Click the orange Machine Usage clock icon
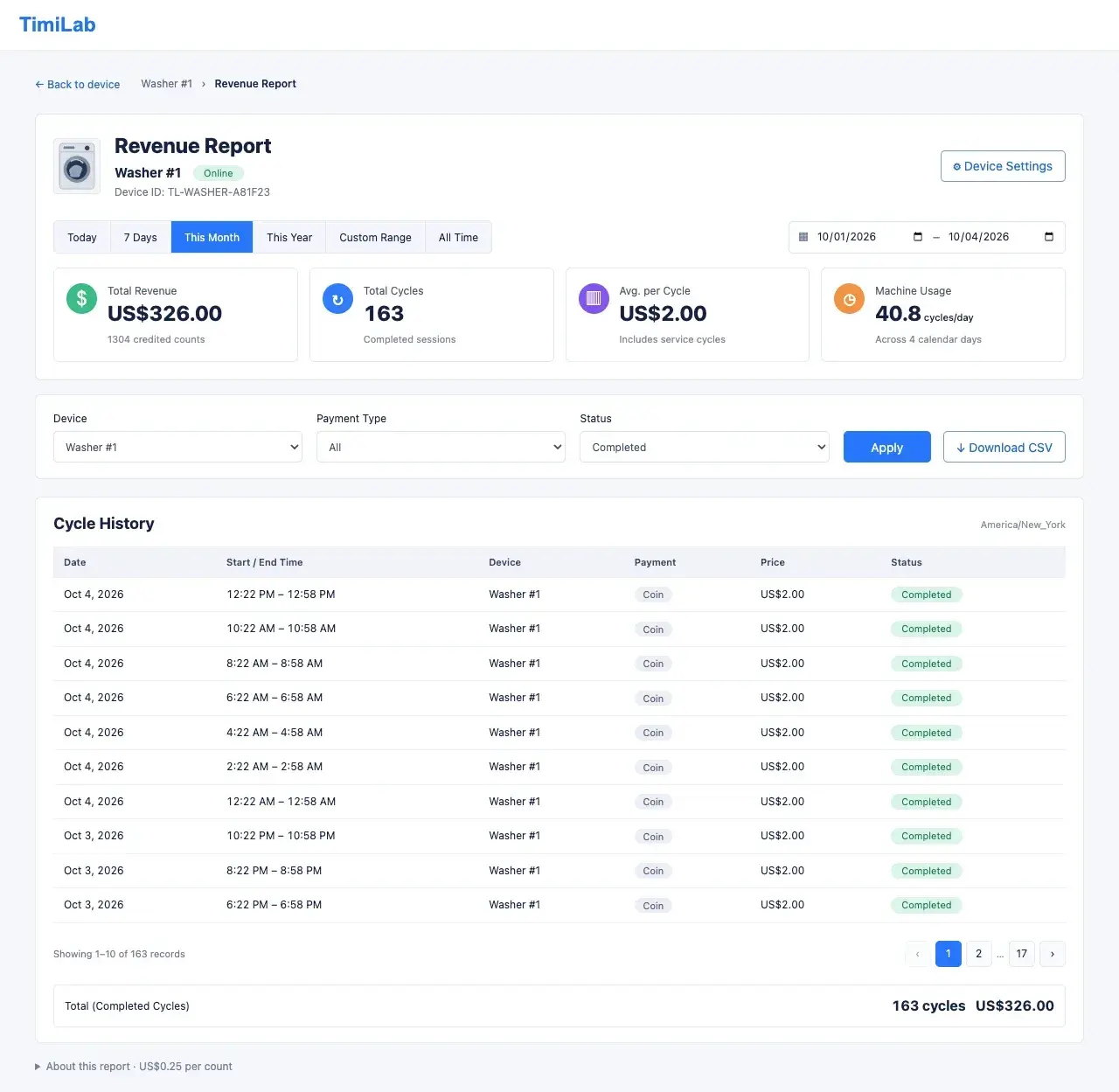This screenshot has height=1092, width=1119. [x=849, y=299]
